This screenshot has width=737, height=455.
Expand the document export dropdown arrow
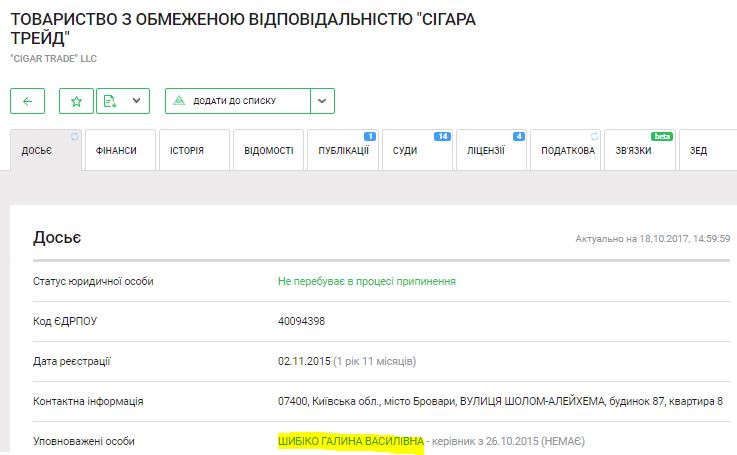point(136,101)
